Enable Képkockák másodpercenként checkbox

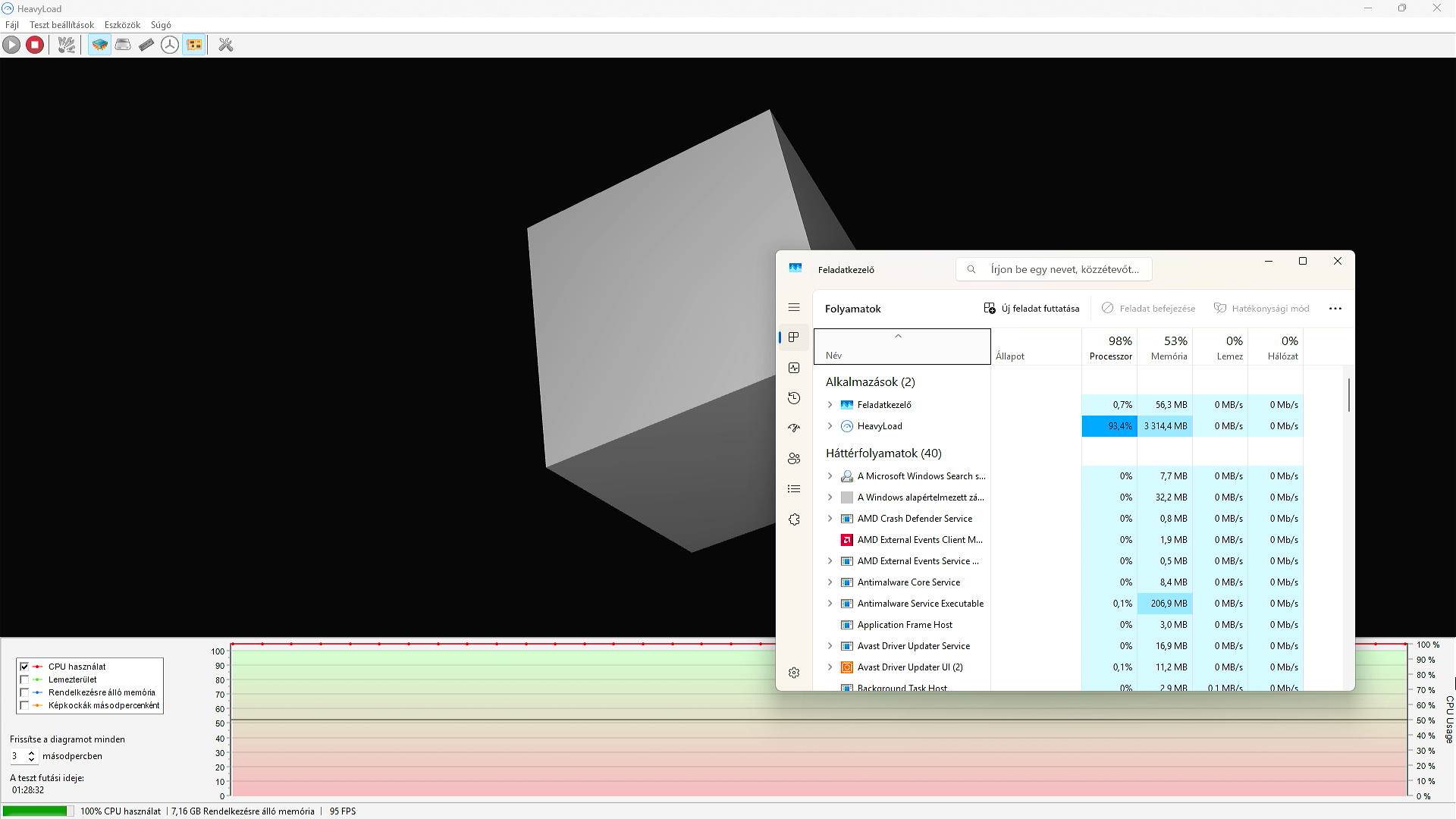point(24,705)
